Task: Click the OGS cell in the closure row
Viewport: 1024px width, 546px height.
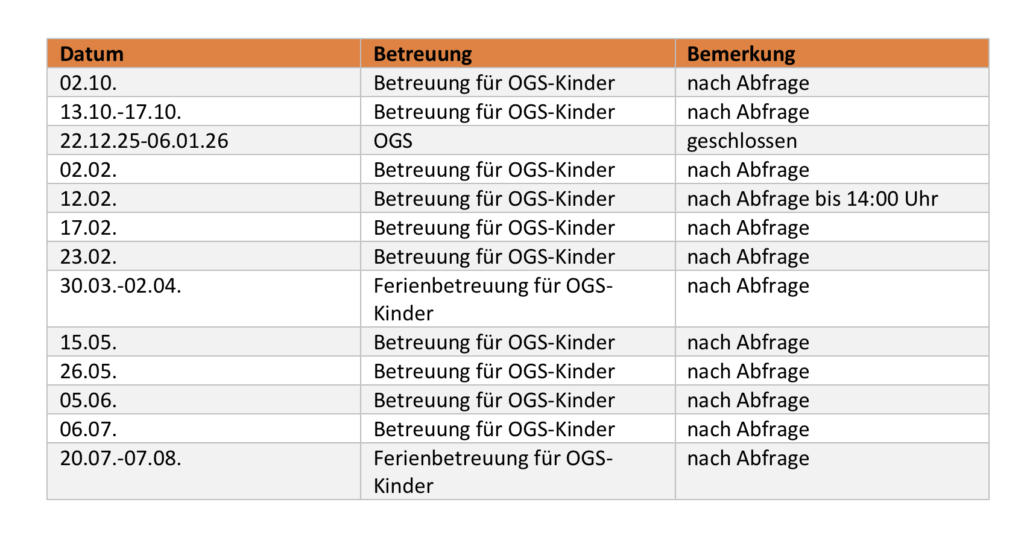Action: point(393,141)
